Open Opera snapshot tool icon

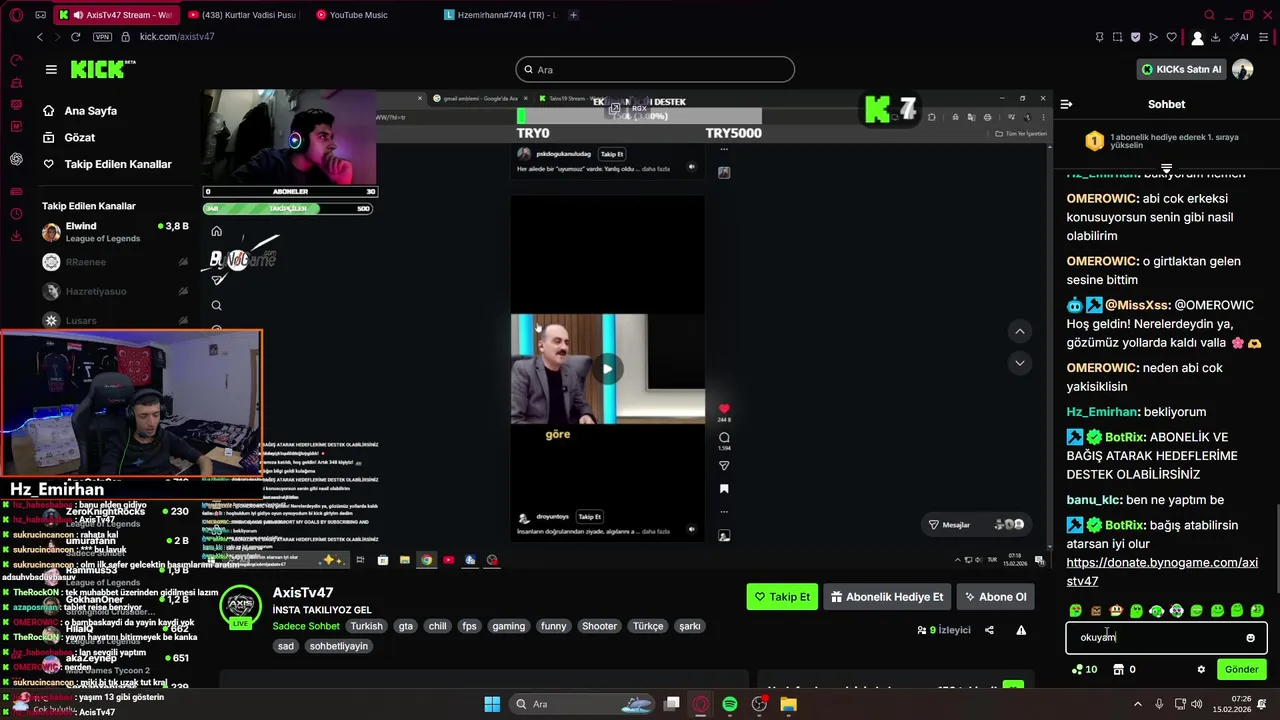tap(1117, 37)
